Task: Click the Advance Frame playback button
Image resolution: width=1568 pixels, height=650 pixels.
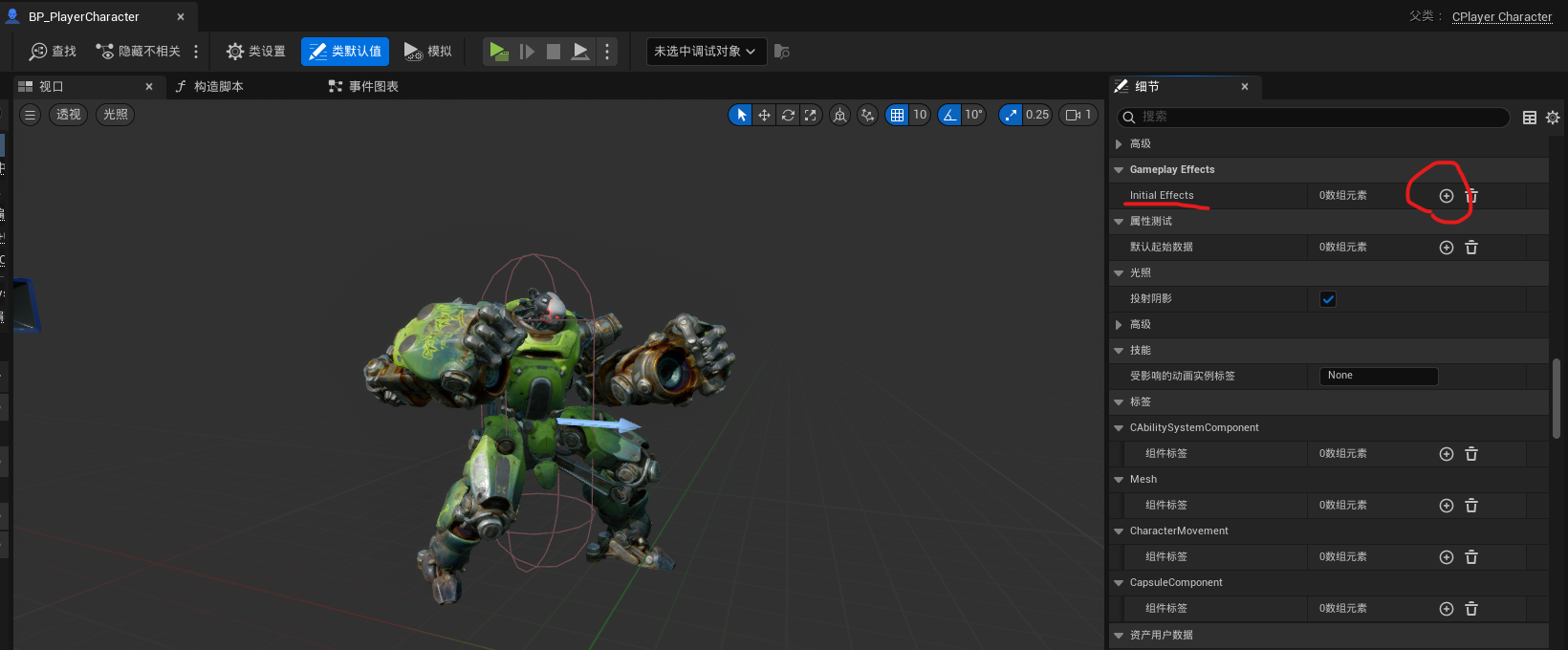Action: 527,52
